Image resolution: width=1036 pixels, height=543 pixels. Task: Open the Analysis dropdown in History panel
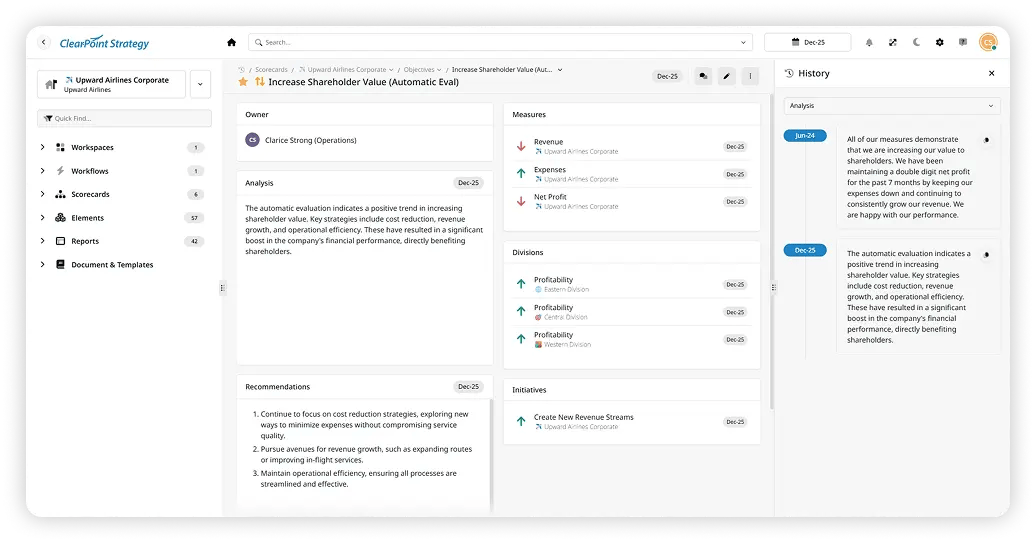(x=891, y=106)
